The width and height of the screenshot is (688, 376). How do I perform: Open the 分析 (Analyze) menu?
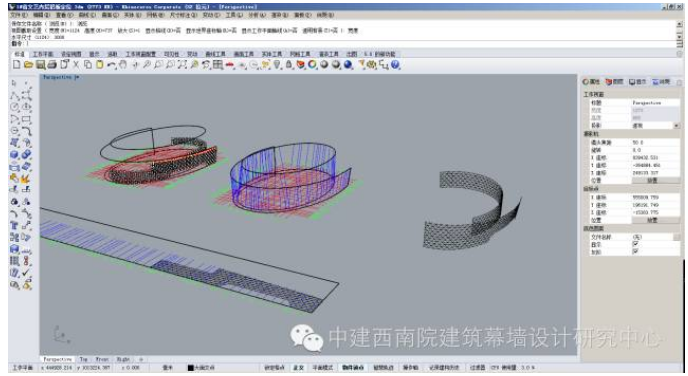257,15
